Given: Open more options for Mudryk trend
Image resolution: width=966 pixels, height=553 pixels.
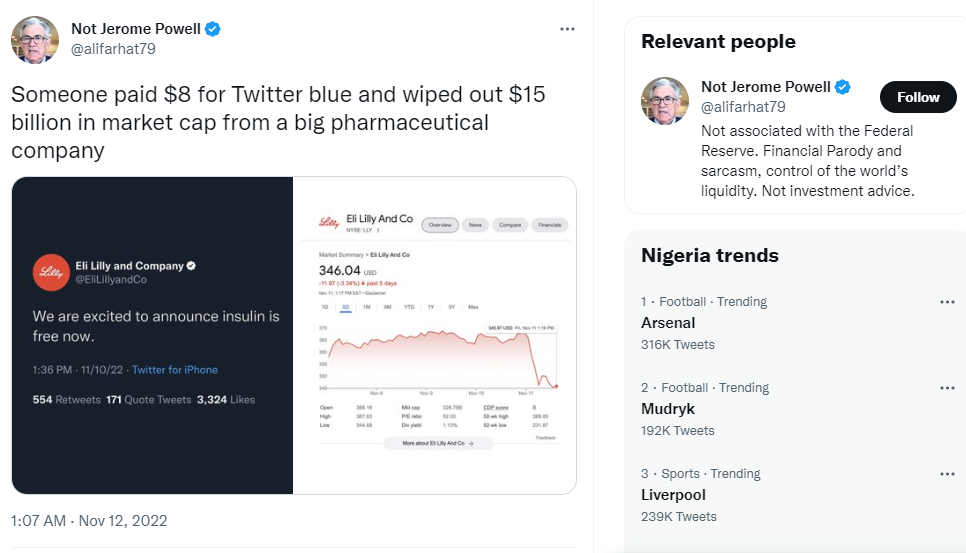Looking at the screenshot, I should (x=946, y=388).
